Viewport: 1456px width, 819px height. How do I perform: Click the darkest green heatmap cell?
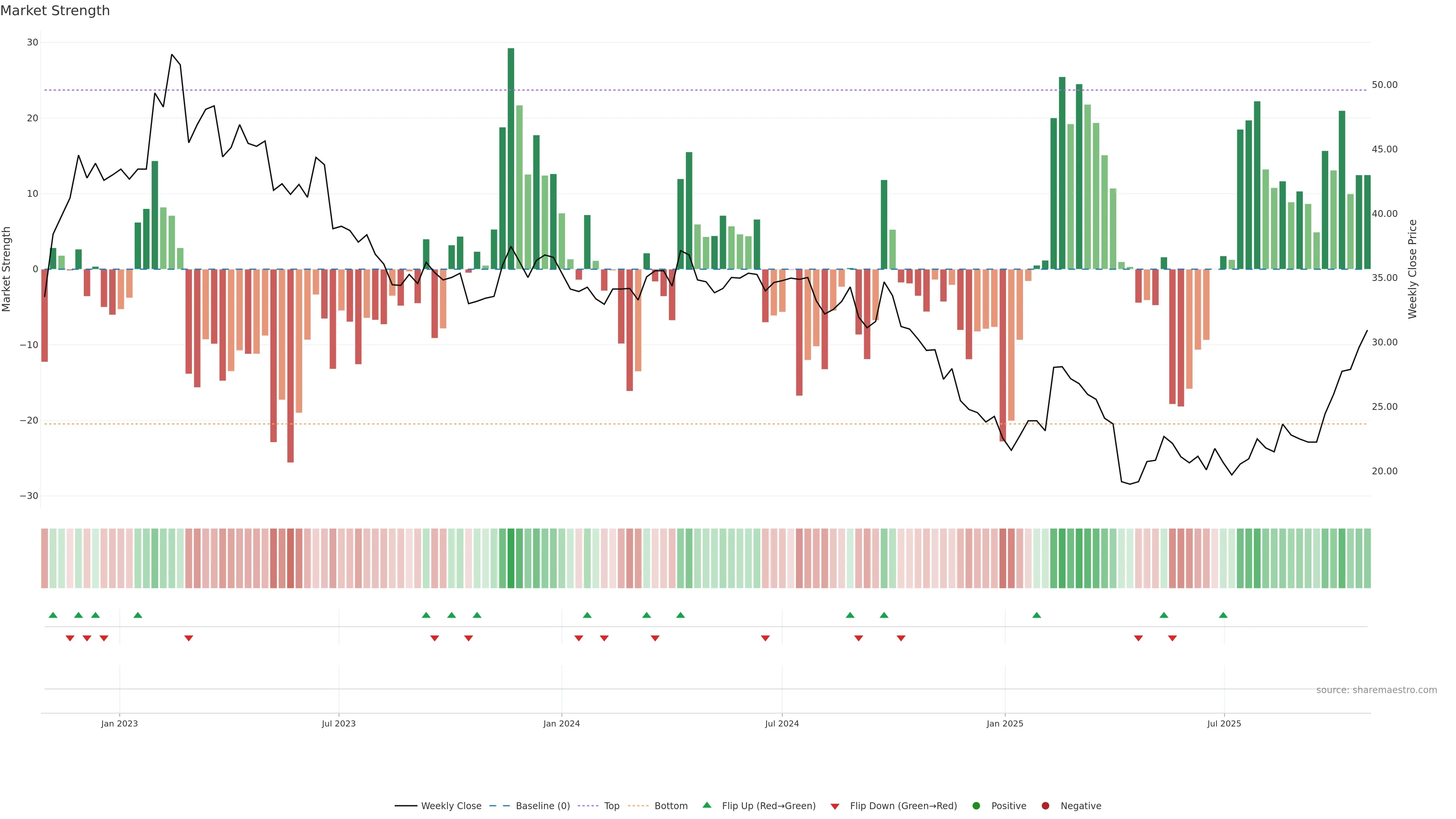click(x=511, y=559)
